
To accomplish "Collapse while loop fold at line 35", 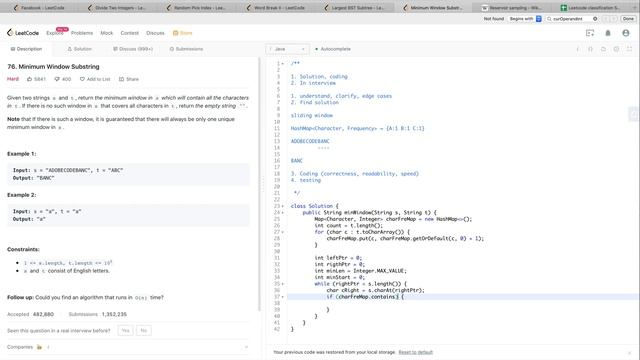I will point(283,284).
